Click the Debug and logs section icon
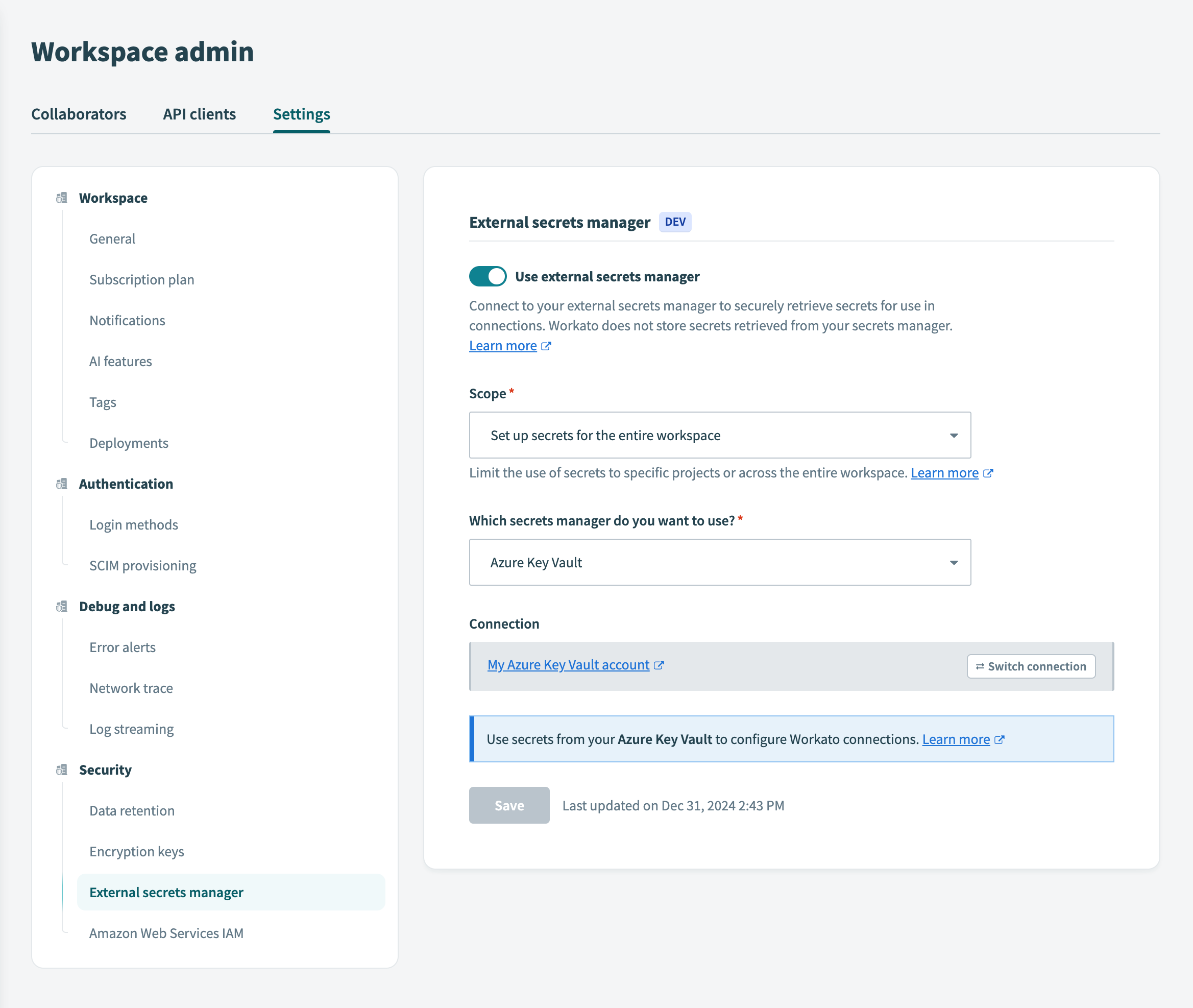The height and width of the screenshot is (1008, 1193). pos(62,606)
